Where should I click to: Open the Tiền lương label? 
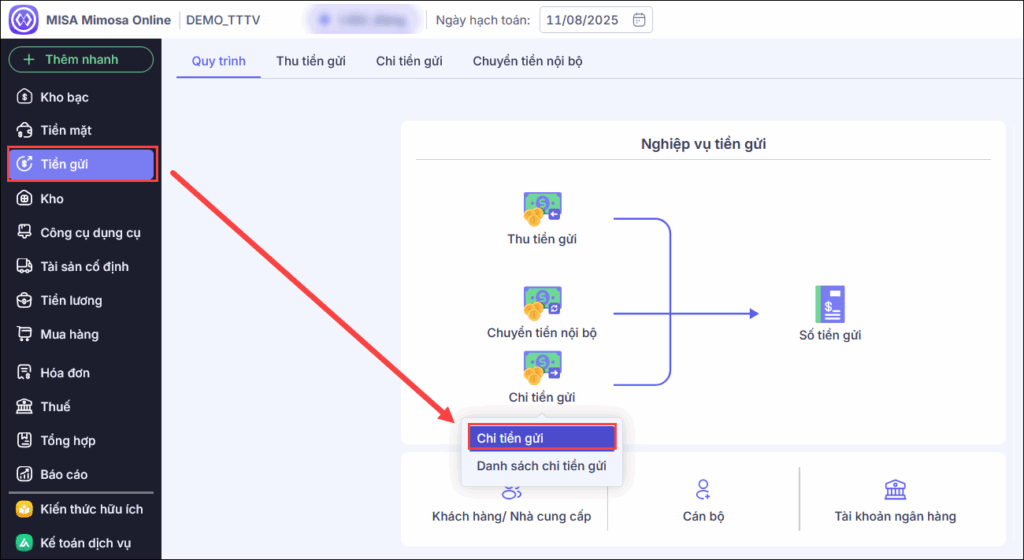(71, 301)
